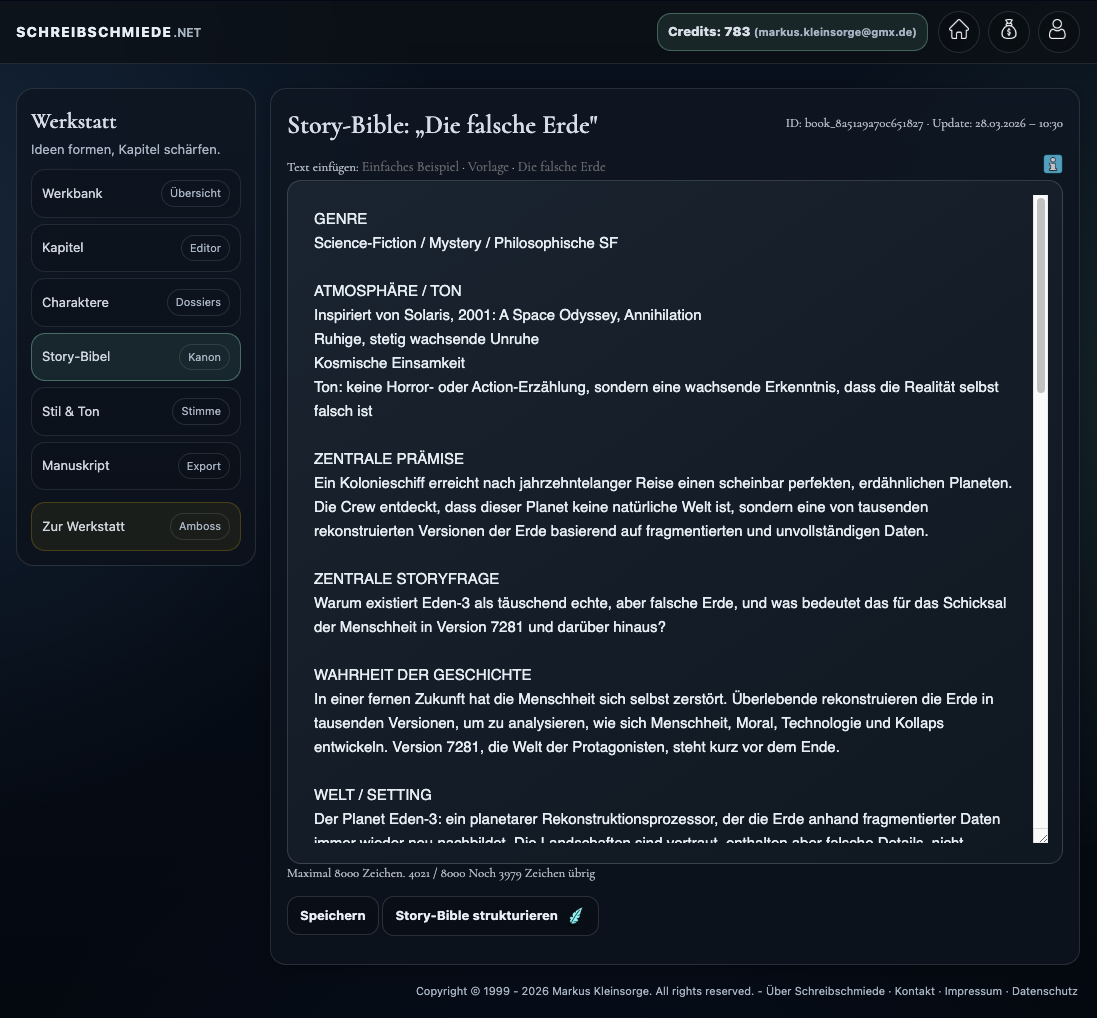Insert the Vorlage text

[x=488, y=167]
